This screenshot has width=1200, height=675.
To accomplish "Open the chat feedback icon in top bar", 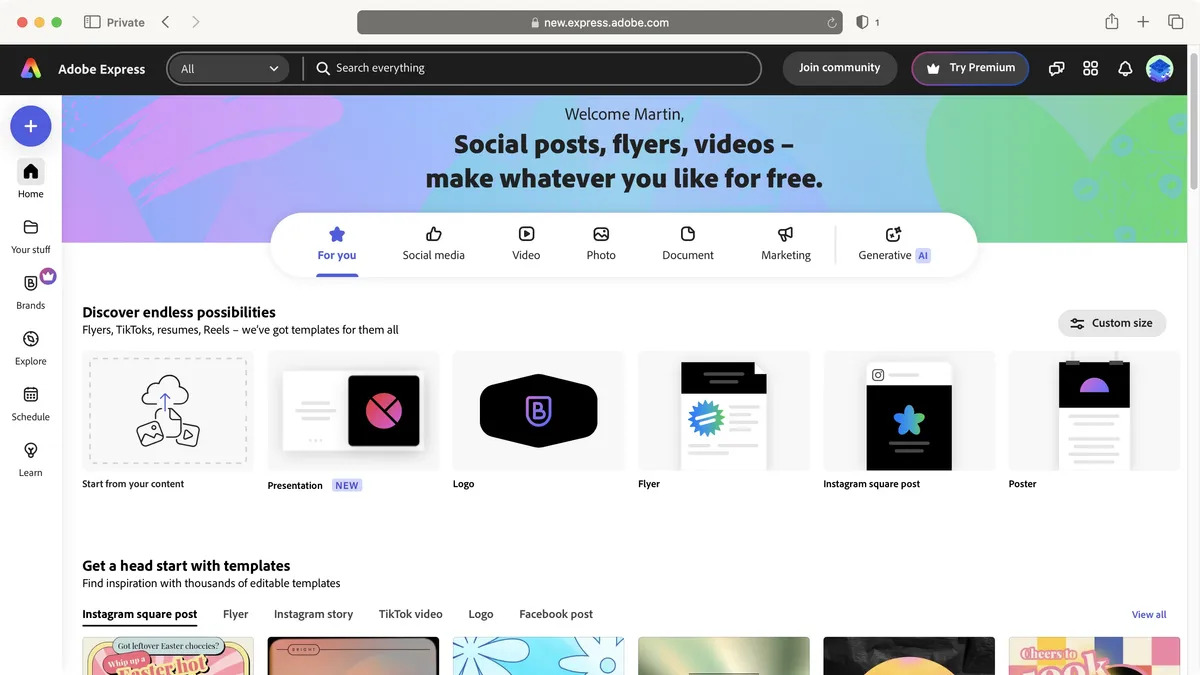I will point(1056,68).
